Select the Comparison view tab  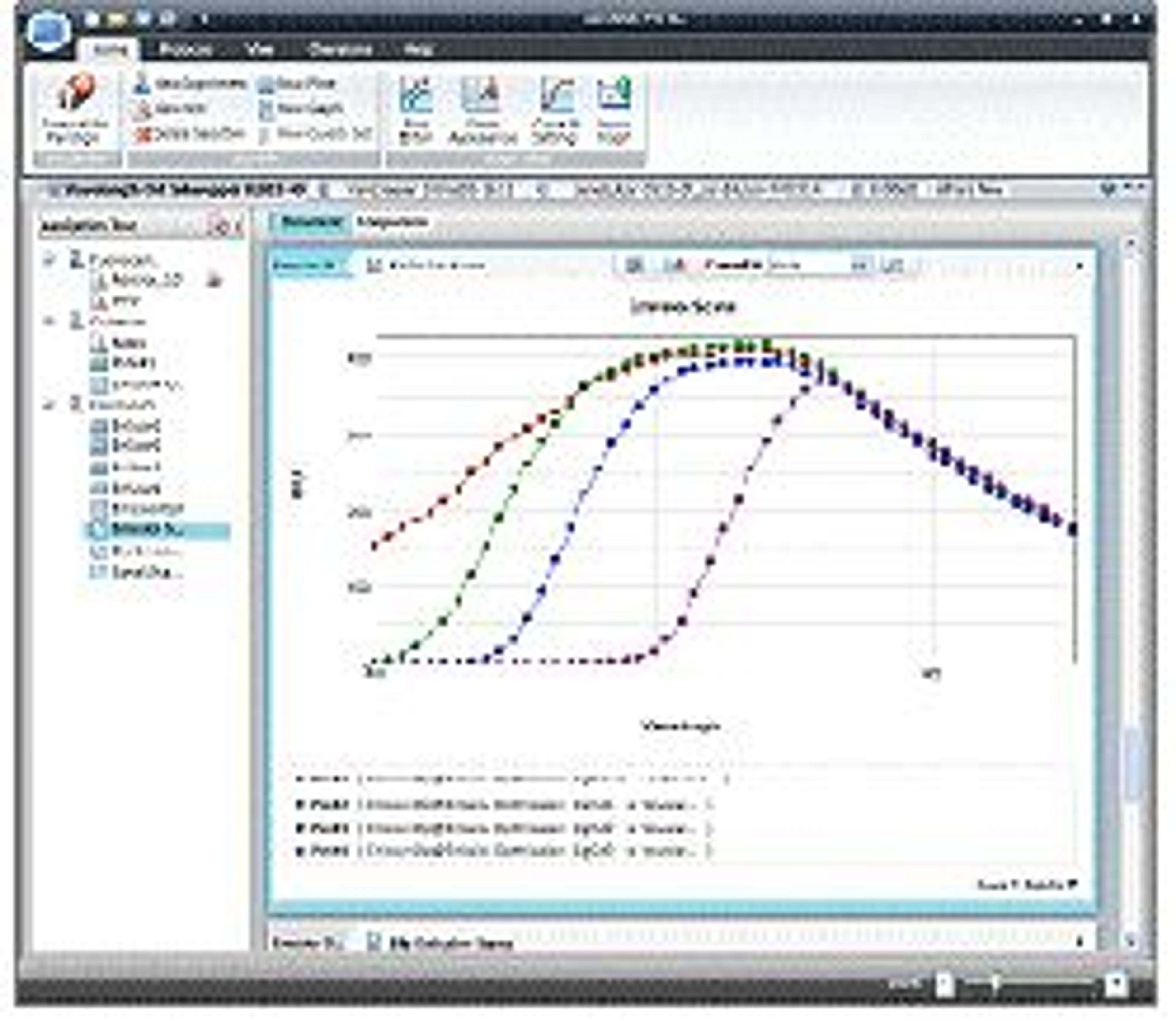tap(392, 222)
